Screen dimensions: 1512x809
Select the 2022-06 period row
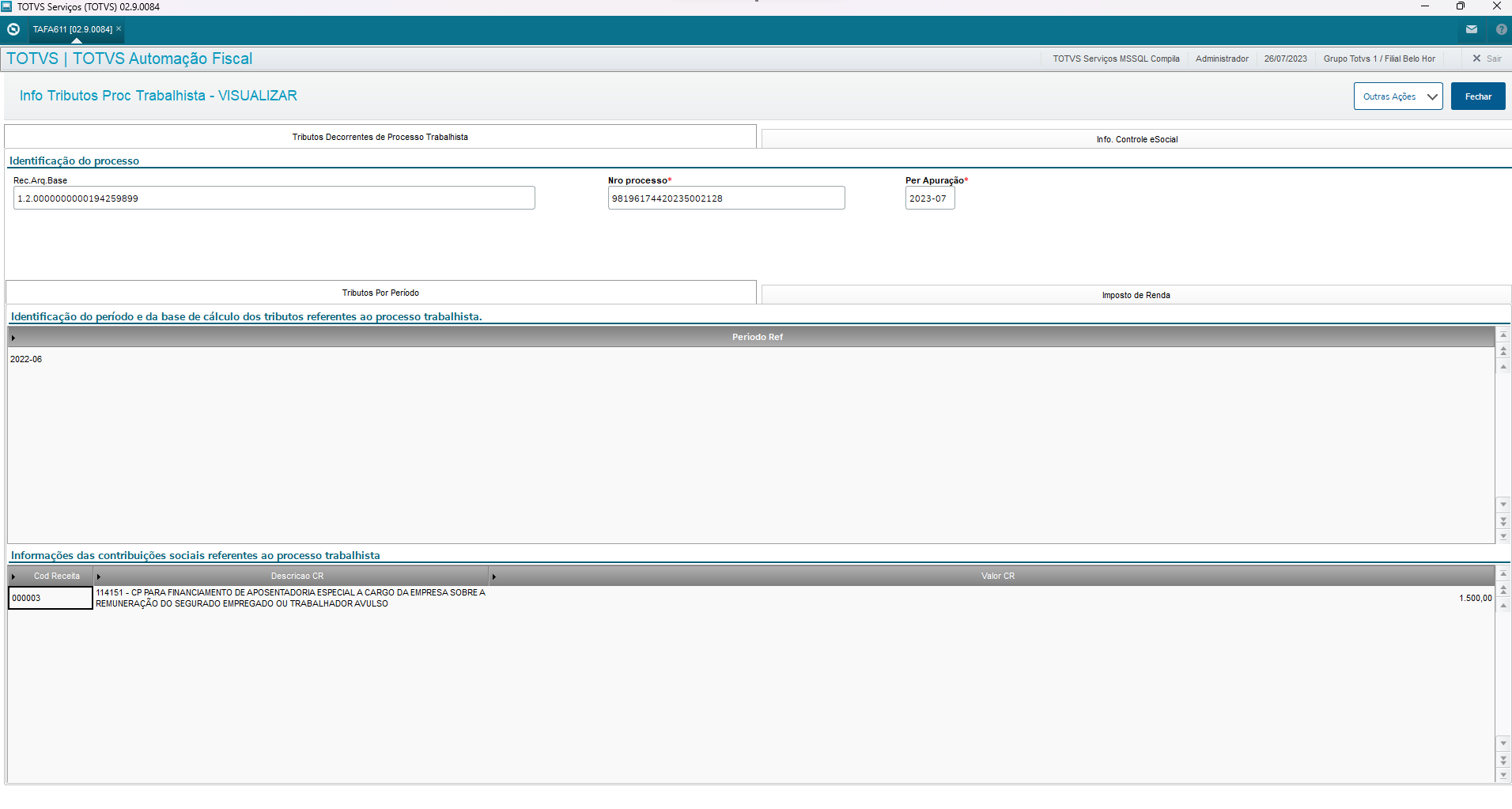click(x=751, y=359)
